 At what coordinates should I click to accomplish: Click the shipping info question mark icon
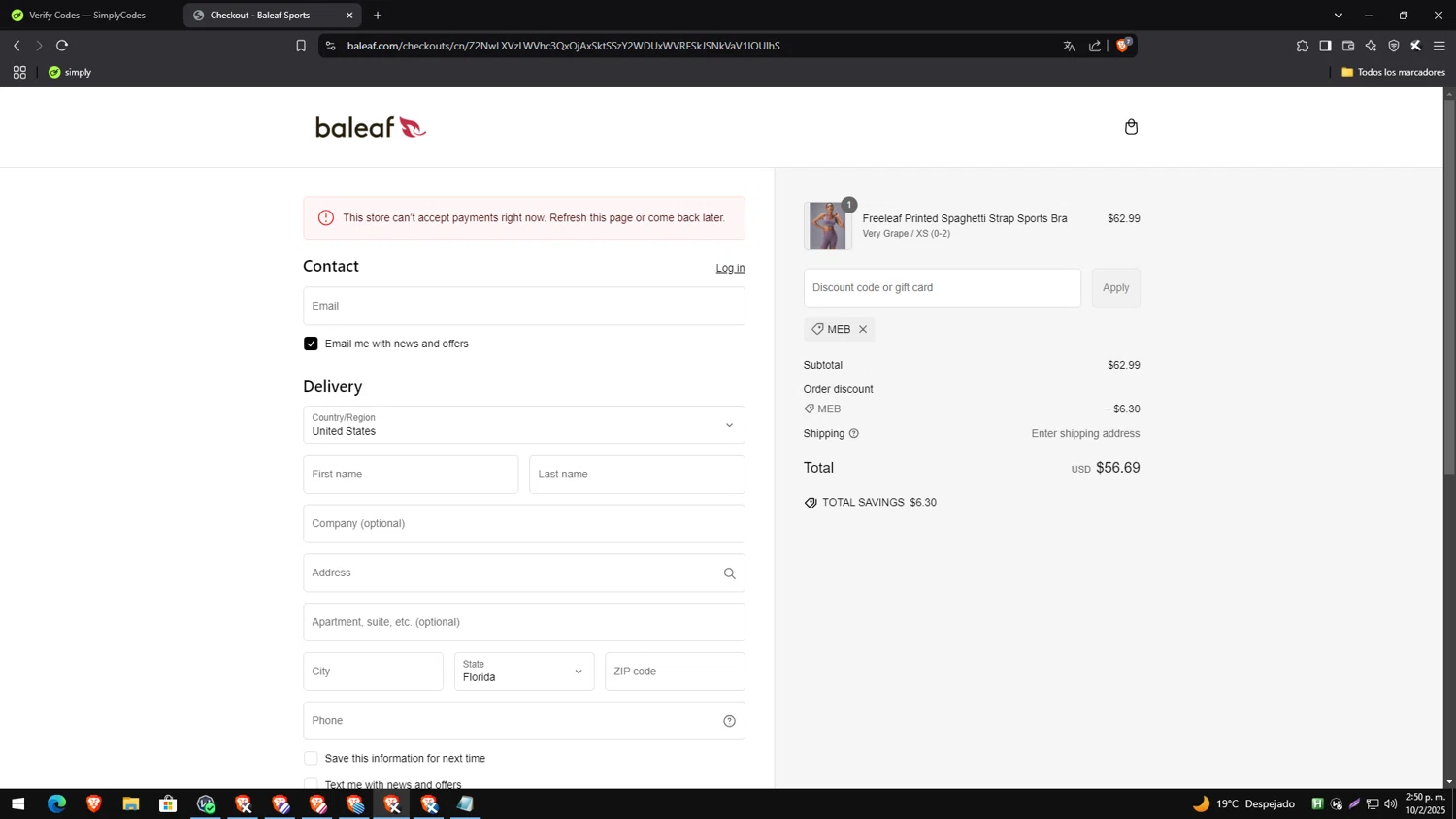point(854,433)
